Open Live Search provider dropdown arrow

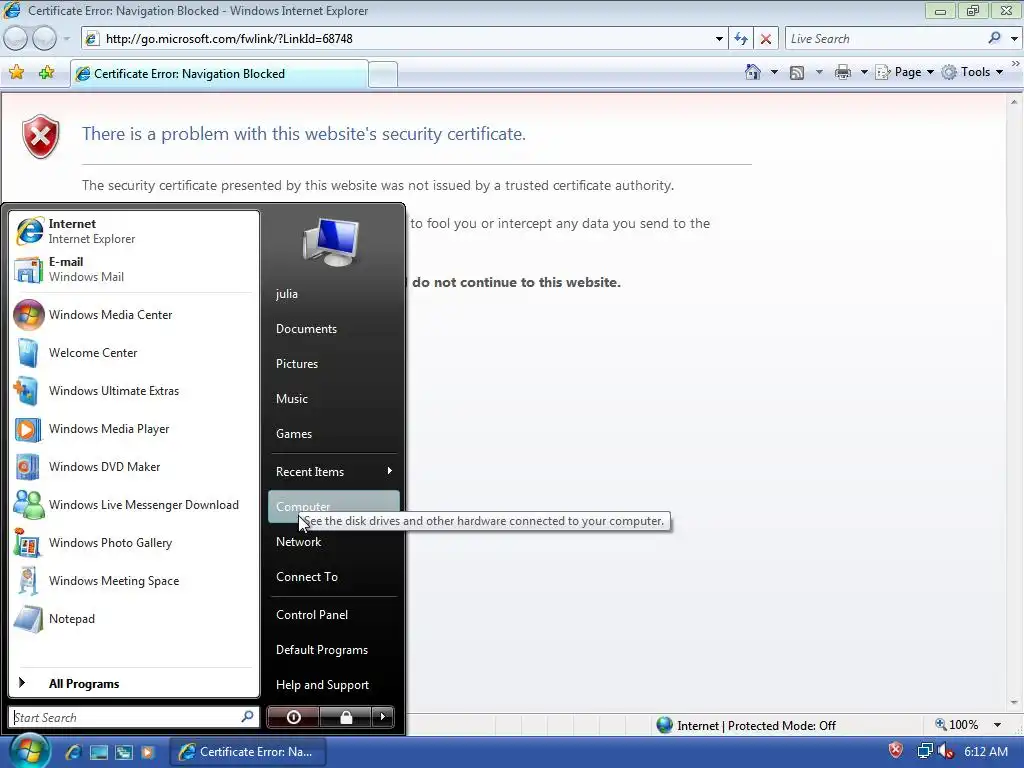(x=1014, y=39)
